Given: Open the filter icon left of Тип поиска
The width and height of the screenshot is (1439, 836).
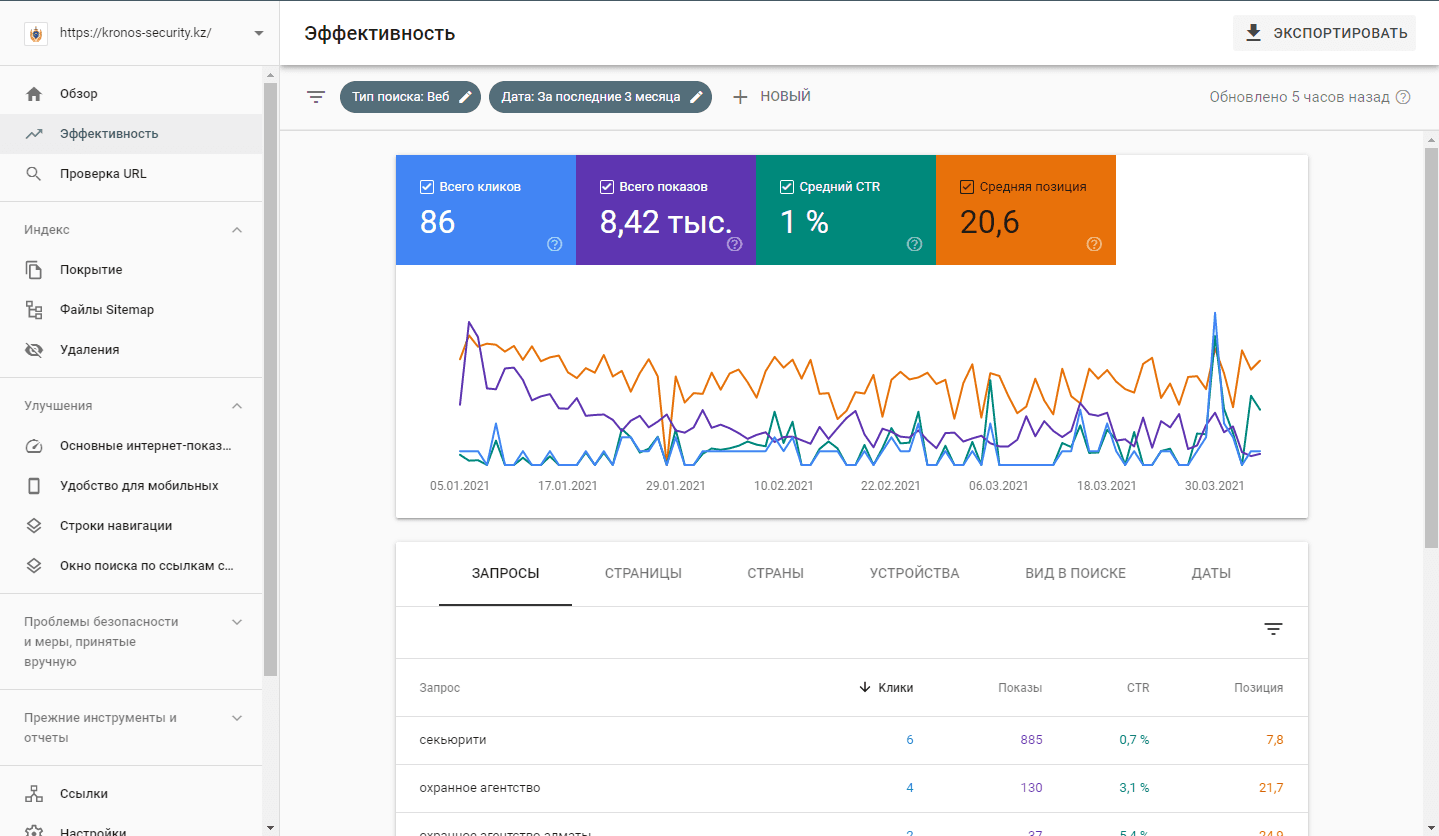Looking at the screenshot, I should click(316, 97).
